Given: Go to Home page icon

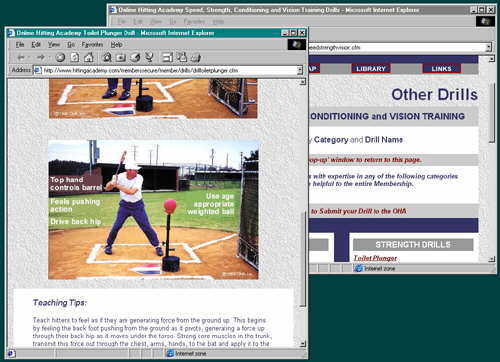Looking at the screenshot, I should coord(89,57).
